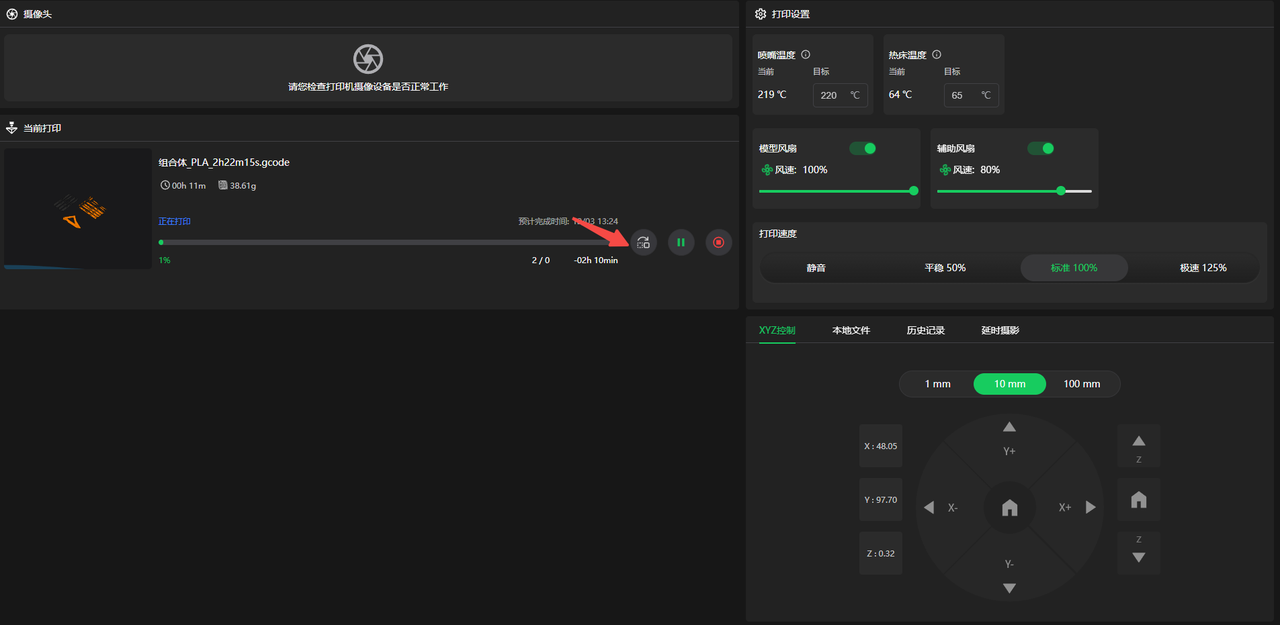Screen dimensions: 1280x625
Task: Toggle the 模型风扇 fan switch
Action: [862, 148]
